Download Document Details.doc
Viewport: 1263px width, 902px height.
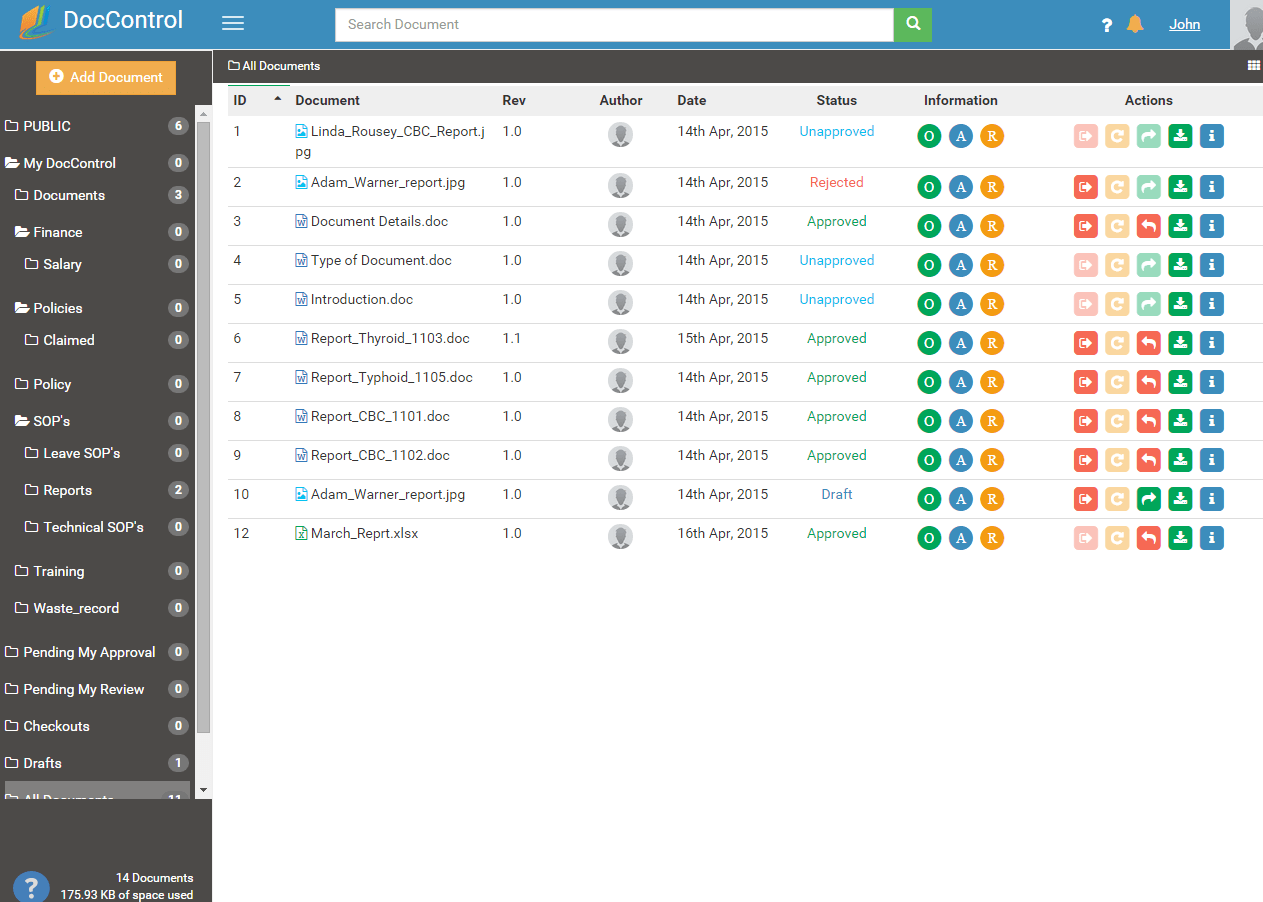[x=1180, y=226]
